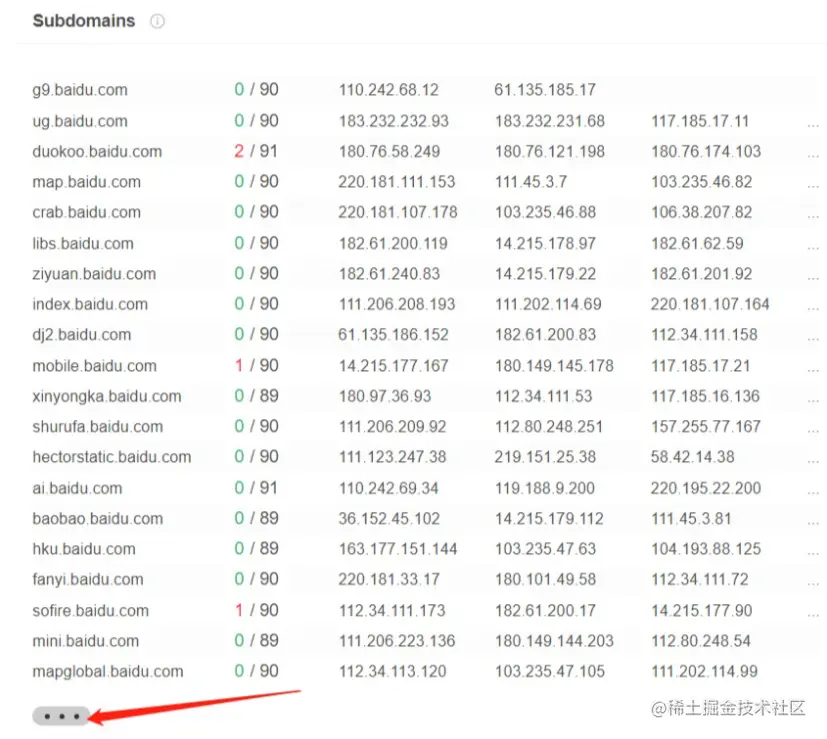The height and width of the screenshot is (739, 827).
Task: Click IP address 110.242.68.12
Action: [389, 90]
